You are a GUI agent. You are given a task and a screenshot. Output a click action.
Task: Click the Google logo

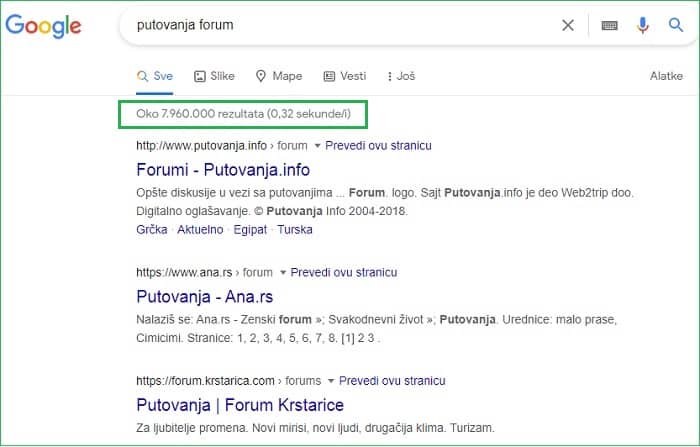[x=43, y=25]
